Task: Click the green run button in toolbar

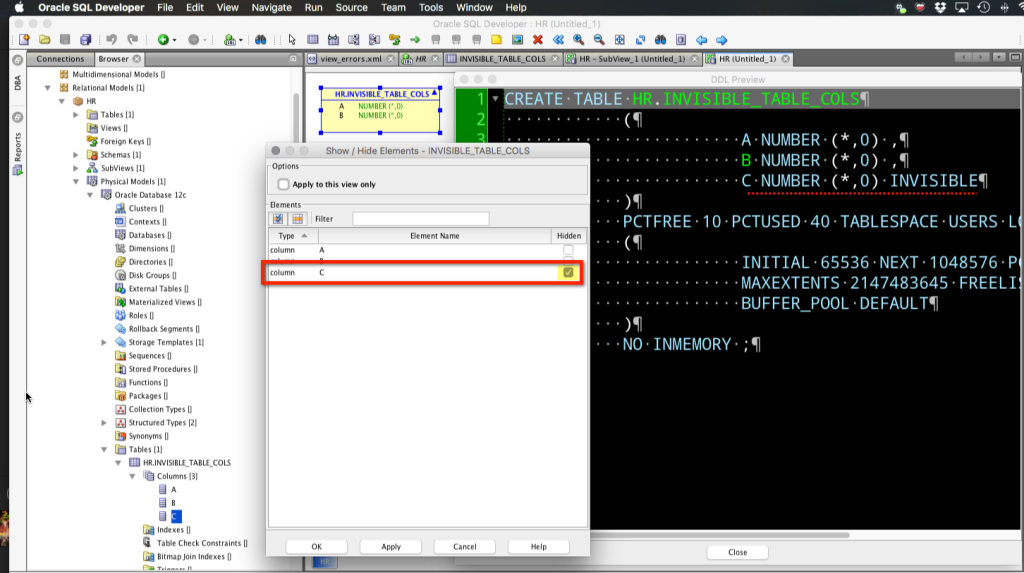Action: click(163, 40)
